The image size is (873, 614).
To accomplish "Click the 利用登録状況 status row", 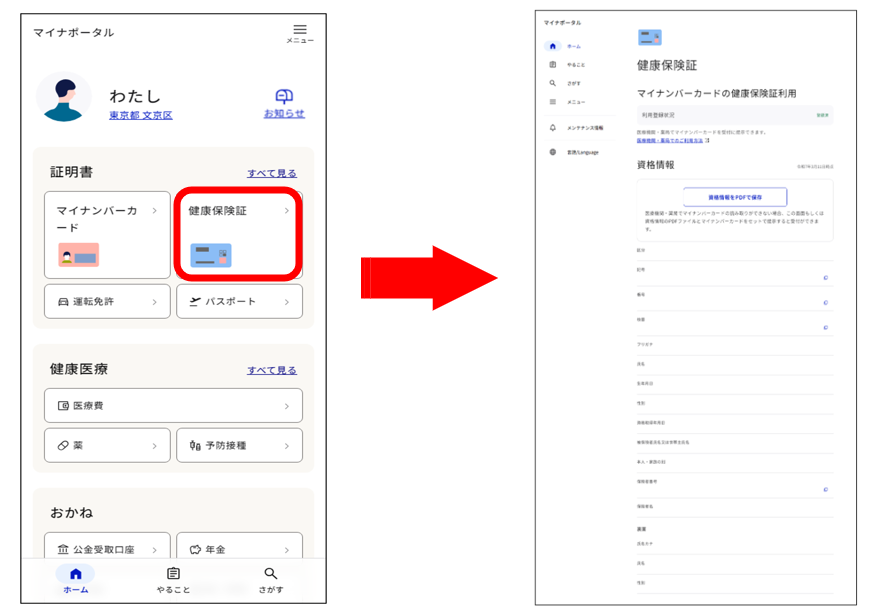I will [x=735, y=115].
